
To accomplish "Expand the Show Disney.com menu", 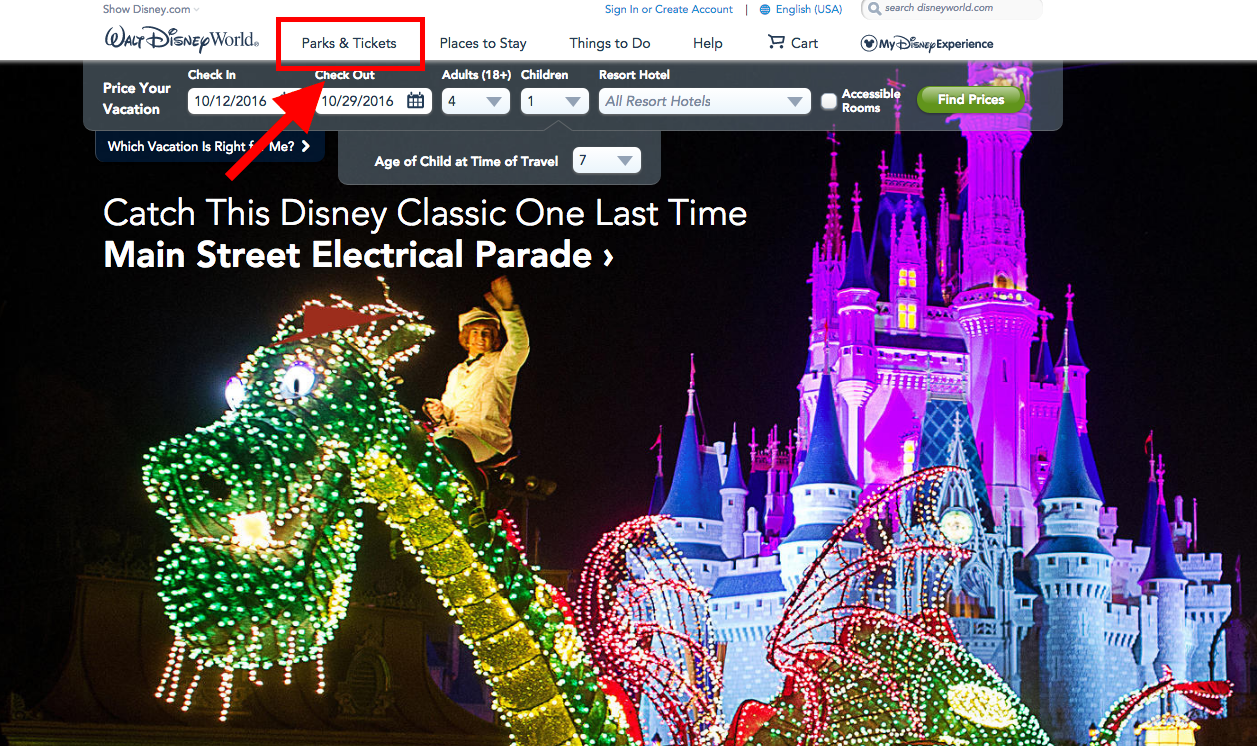I will 151,9.
